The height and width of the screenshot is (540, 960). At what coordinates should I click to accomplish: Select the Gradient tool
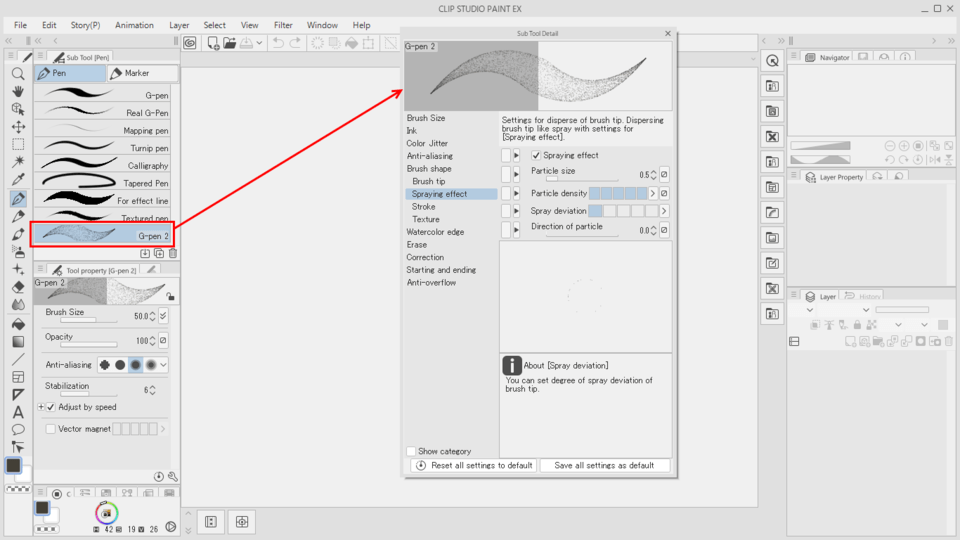pos(18,342)
